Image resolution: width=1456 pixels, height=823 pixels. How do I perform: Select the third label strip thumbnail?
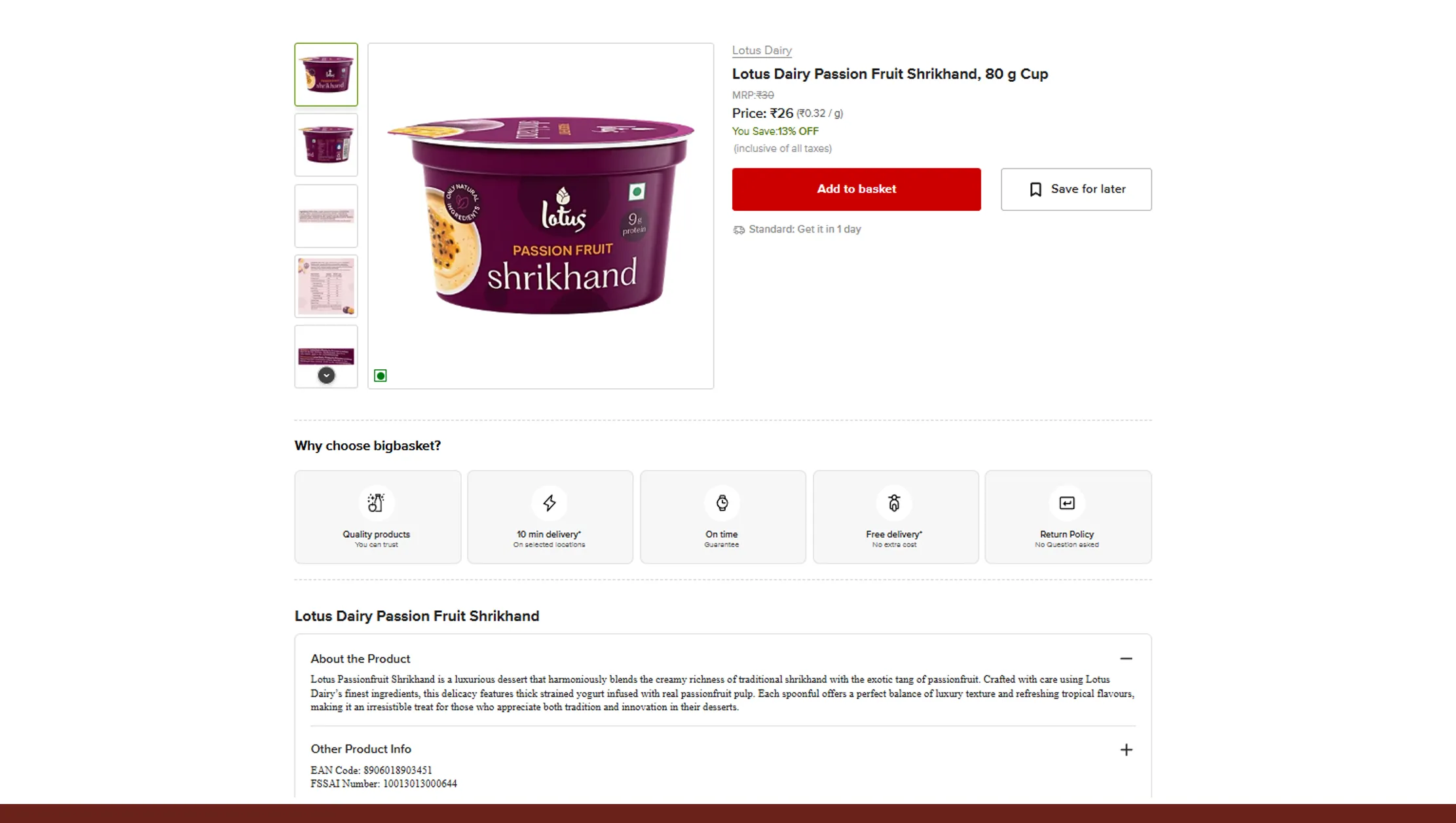[326, 215]
